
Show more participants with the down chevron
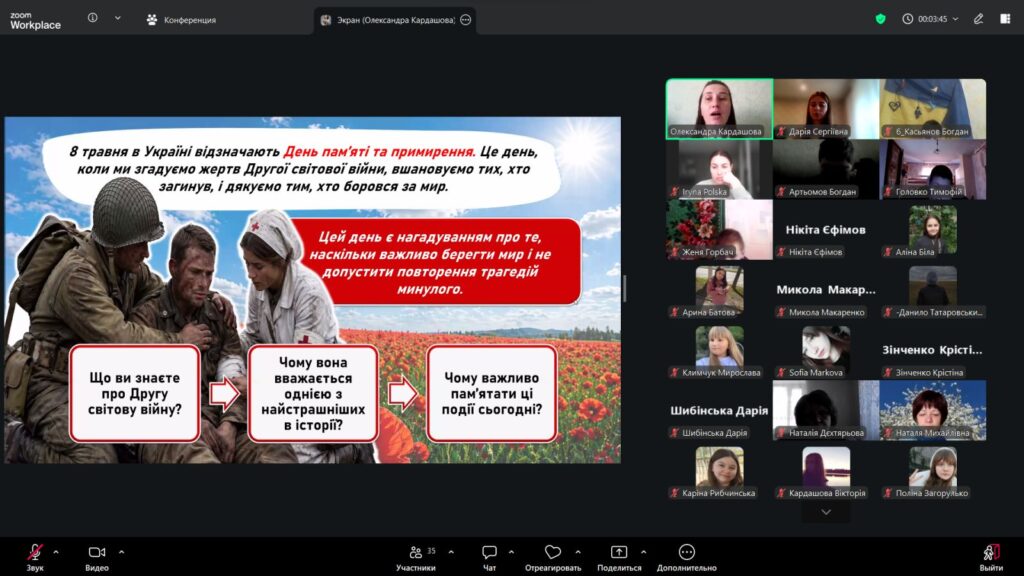826,513
